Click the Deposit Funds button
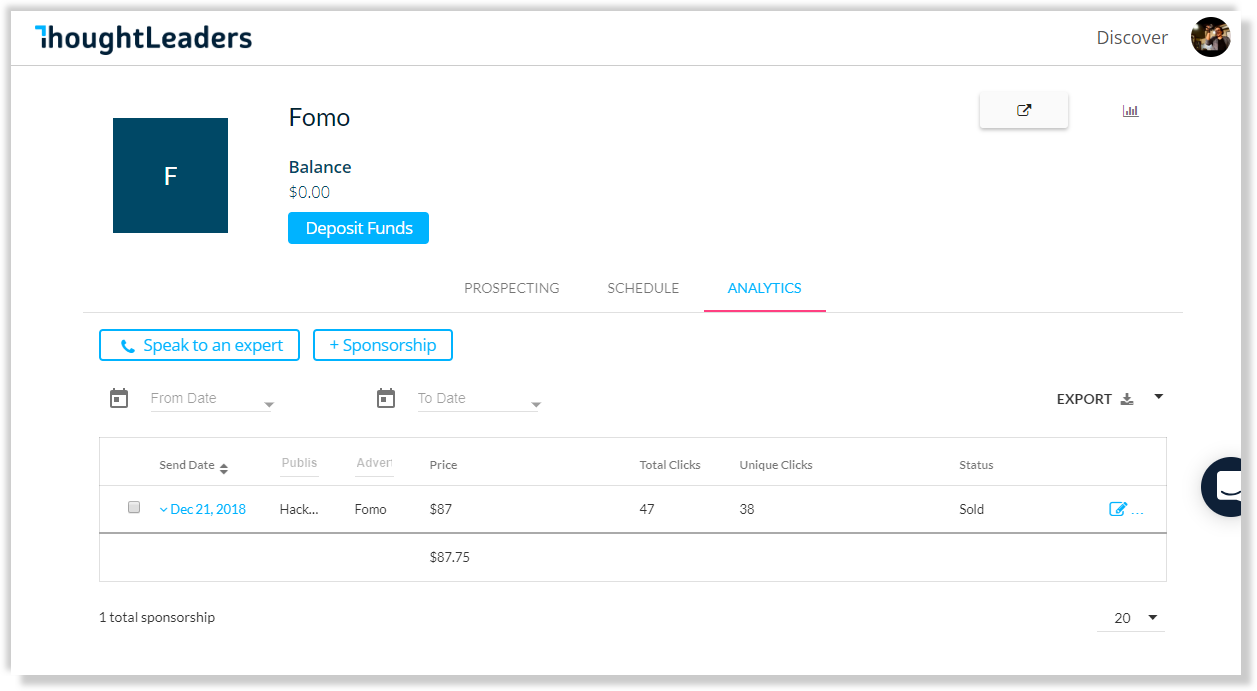 point(358,228)
